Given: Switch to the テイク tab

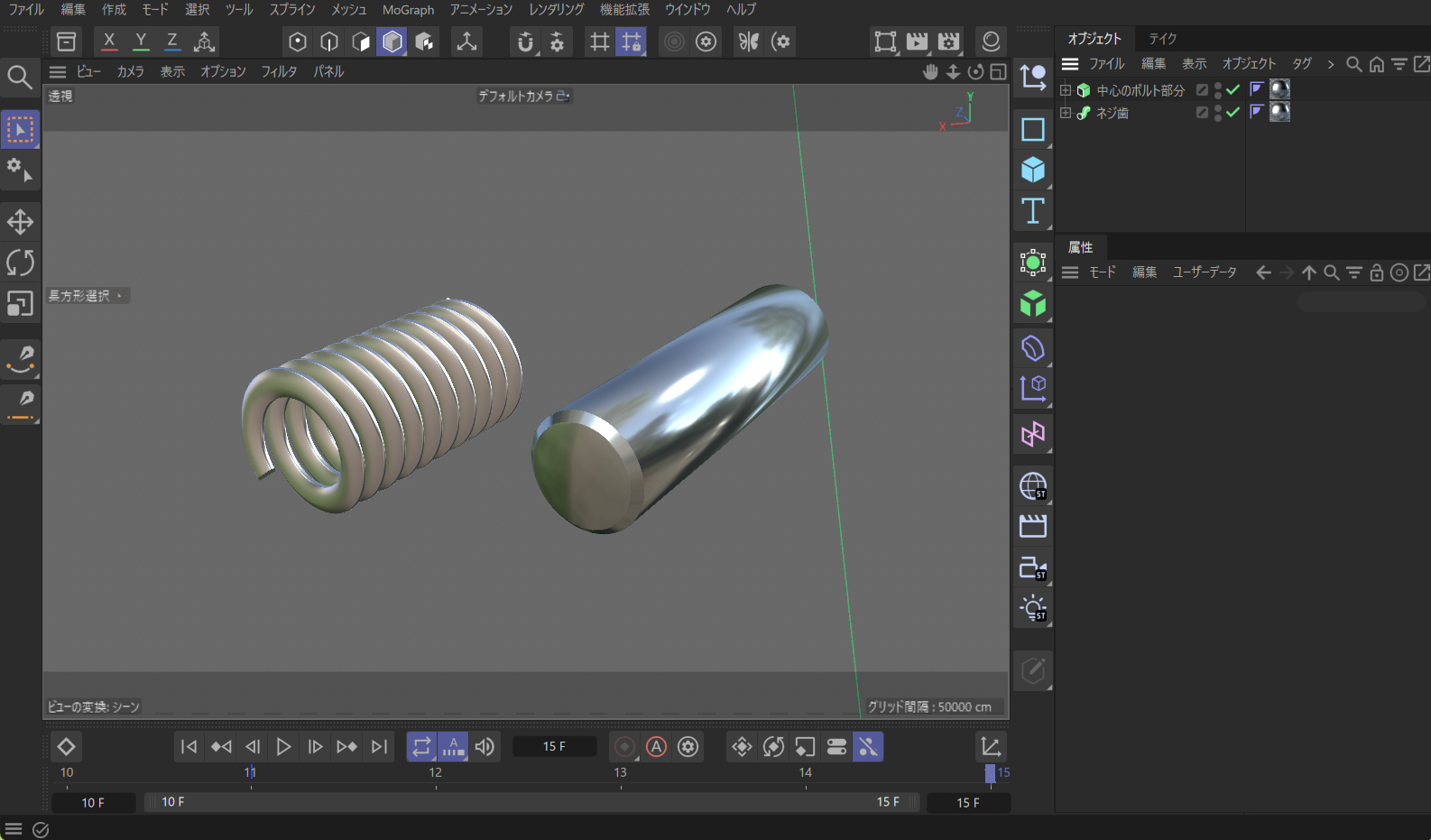Looking at the screenshot, I should pyautogui.click(x=1162, y=39).
